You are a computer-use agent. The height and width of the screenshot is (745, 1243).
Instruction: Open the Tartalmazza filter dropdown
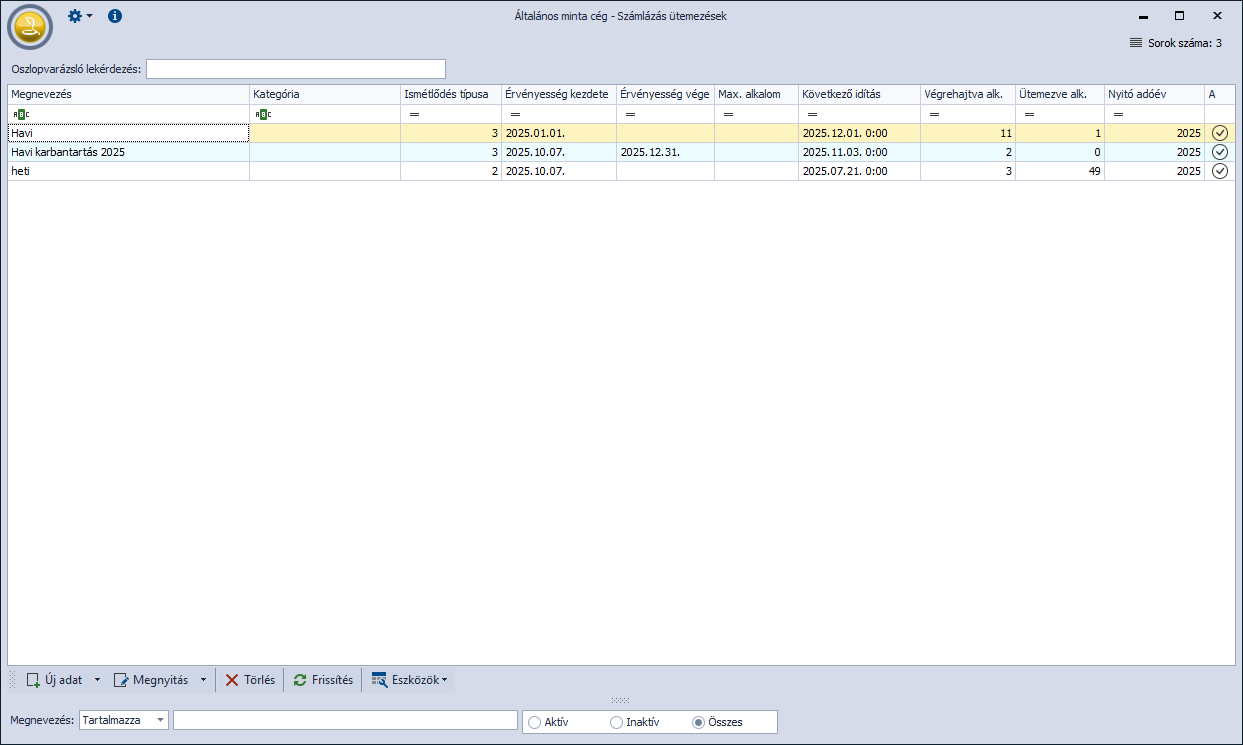160,721
